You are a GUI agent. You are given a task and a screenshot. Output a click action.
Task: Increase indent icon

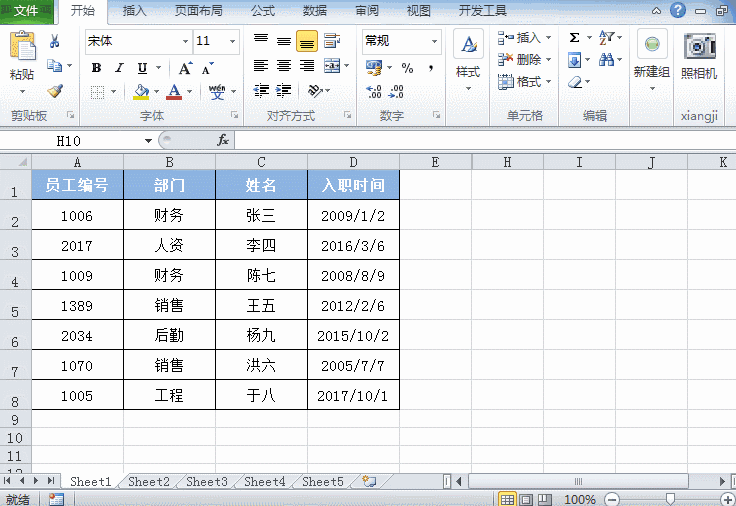[284, 90]
